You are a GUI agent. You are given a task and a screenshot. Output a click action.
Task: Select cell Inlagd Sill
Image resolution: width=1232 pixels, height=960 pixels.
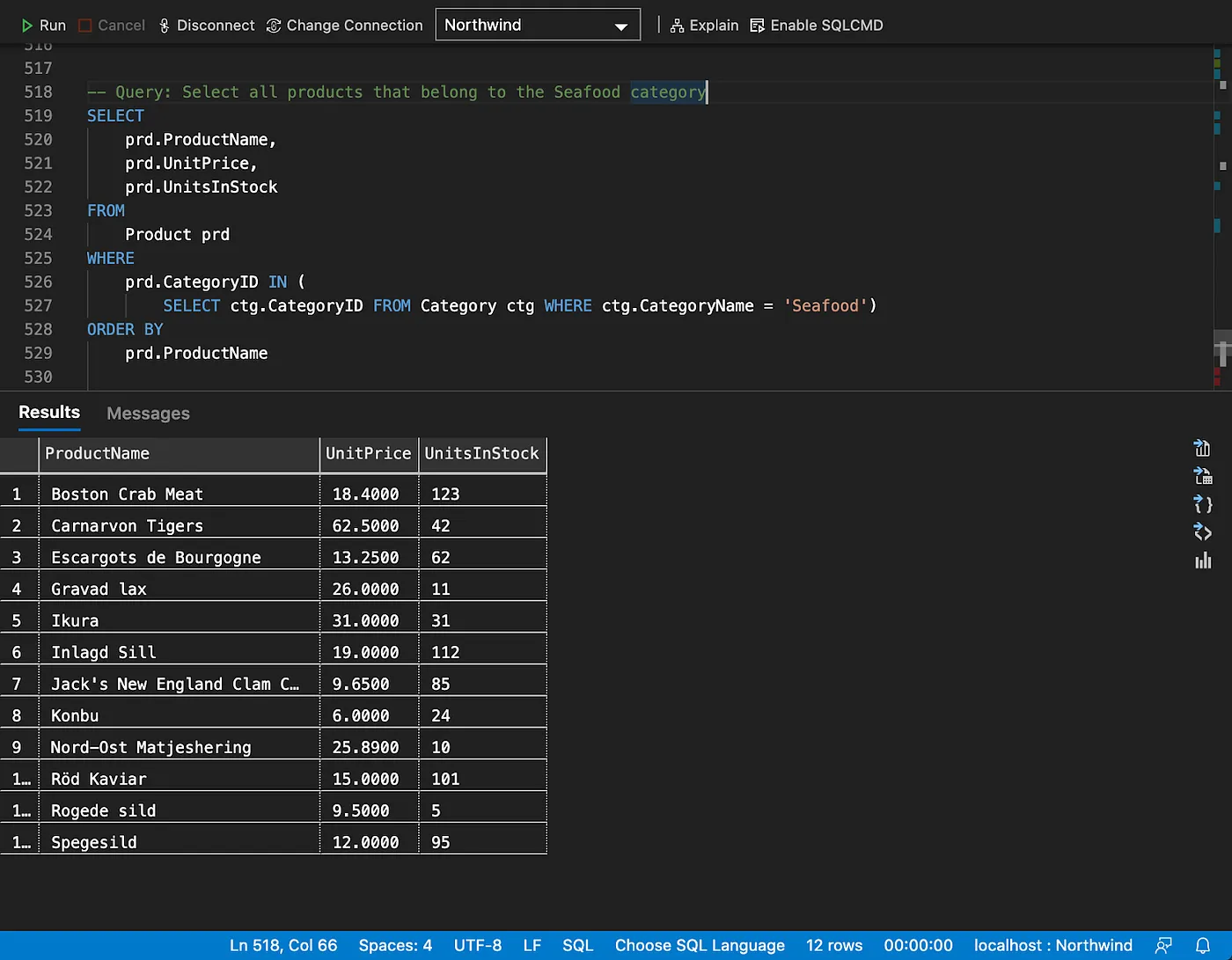tap(180, 652)
